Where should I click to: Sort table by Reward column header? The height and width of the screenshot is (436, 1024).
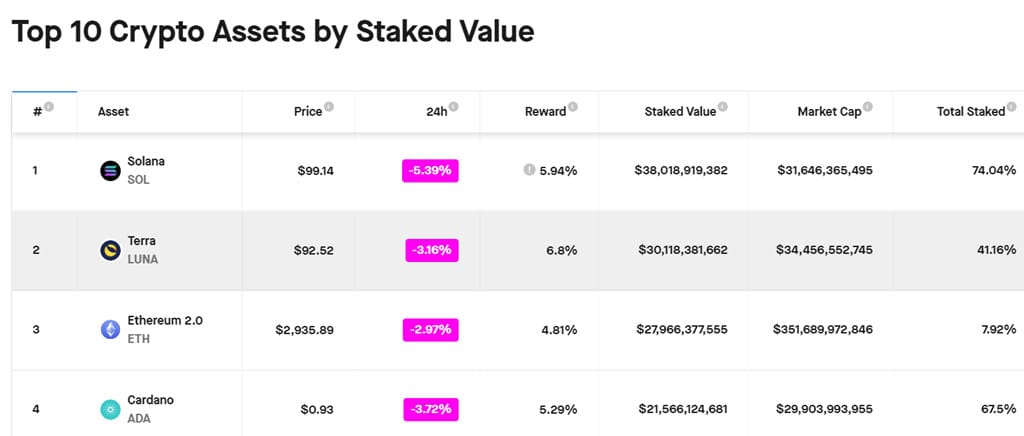(545, 112)
